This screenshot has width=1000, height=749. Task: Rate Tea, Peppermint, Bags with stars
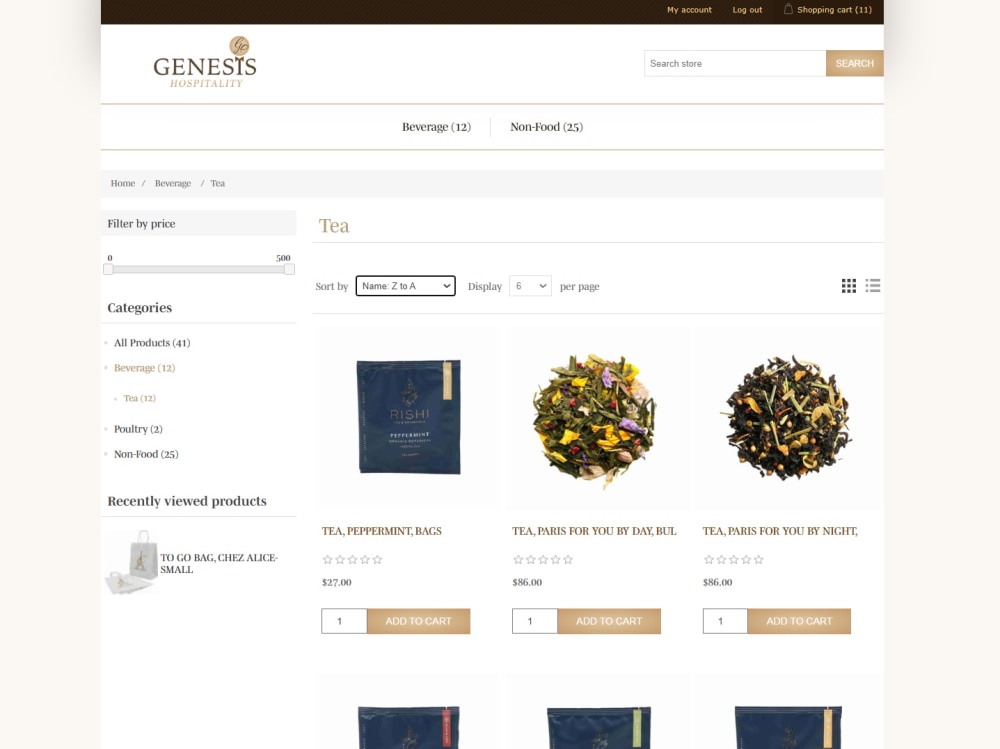click(x=352, y=560)
